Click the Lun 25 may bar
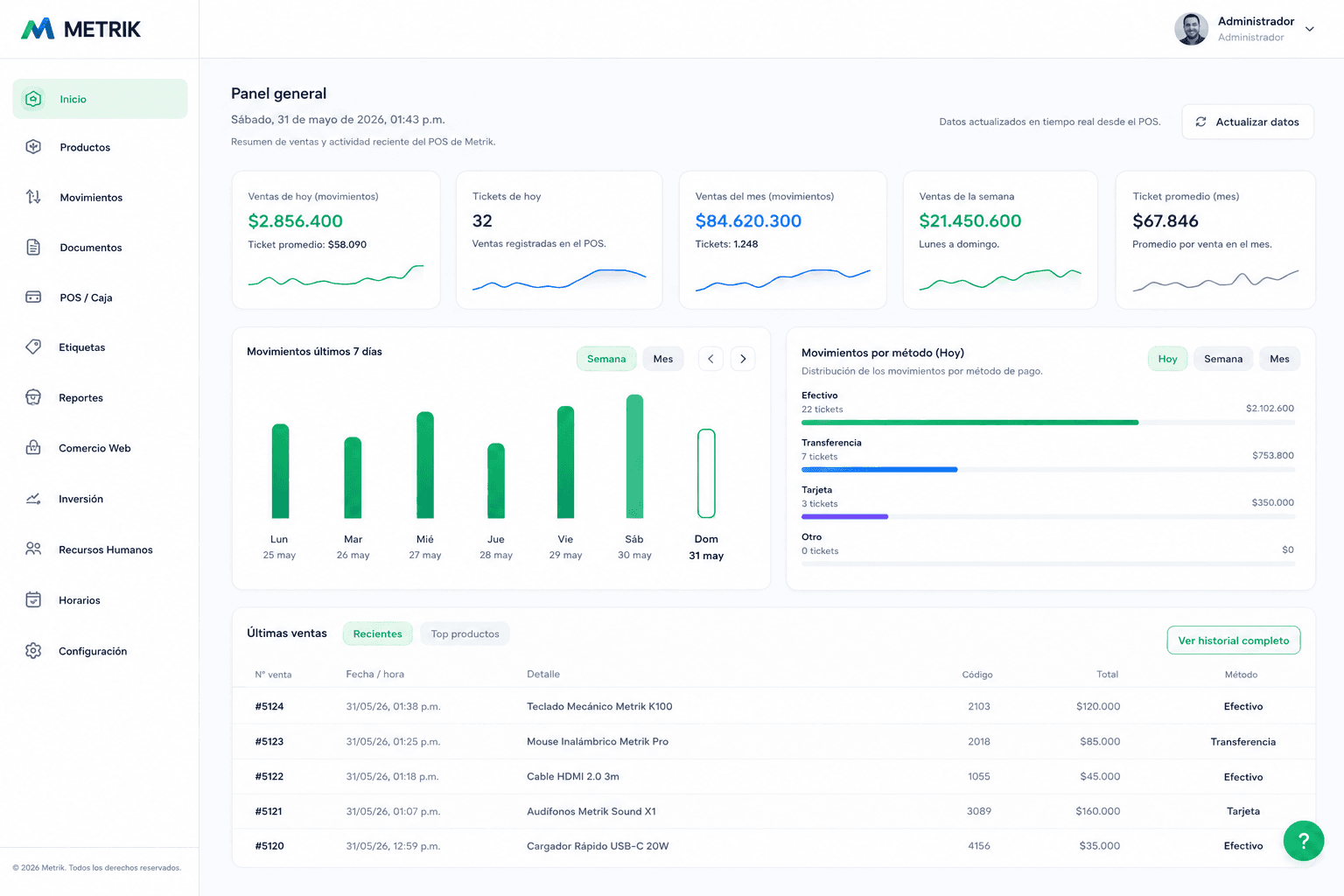The width and height of the screenshot is (1344, 896). point(280,471)
